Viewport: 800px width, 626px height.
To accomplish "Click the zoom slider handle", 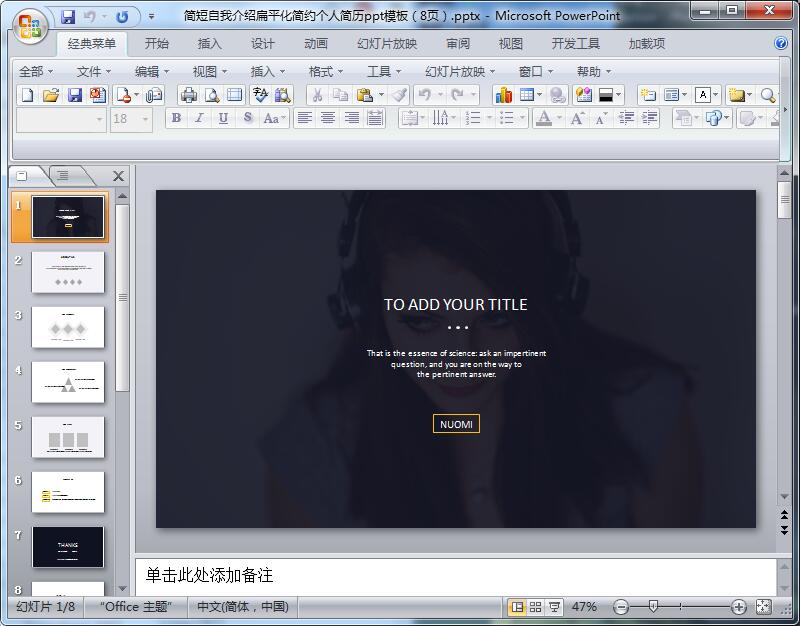I will (x=653, y=606).
